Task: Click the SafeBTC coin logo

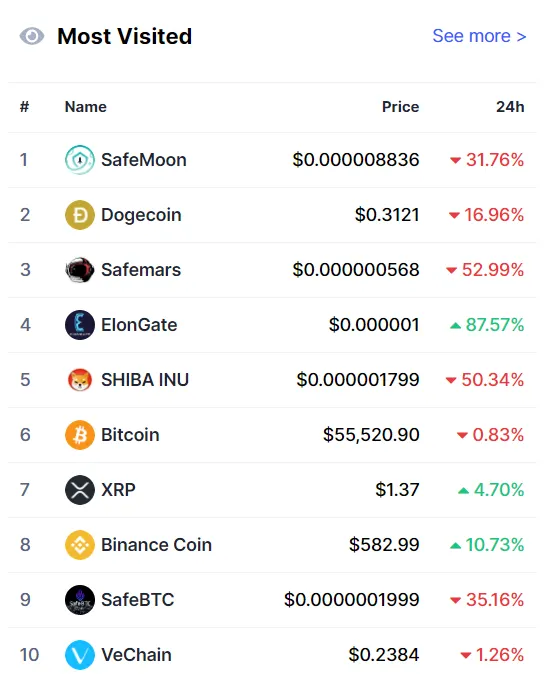Action: click(79, 600)
